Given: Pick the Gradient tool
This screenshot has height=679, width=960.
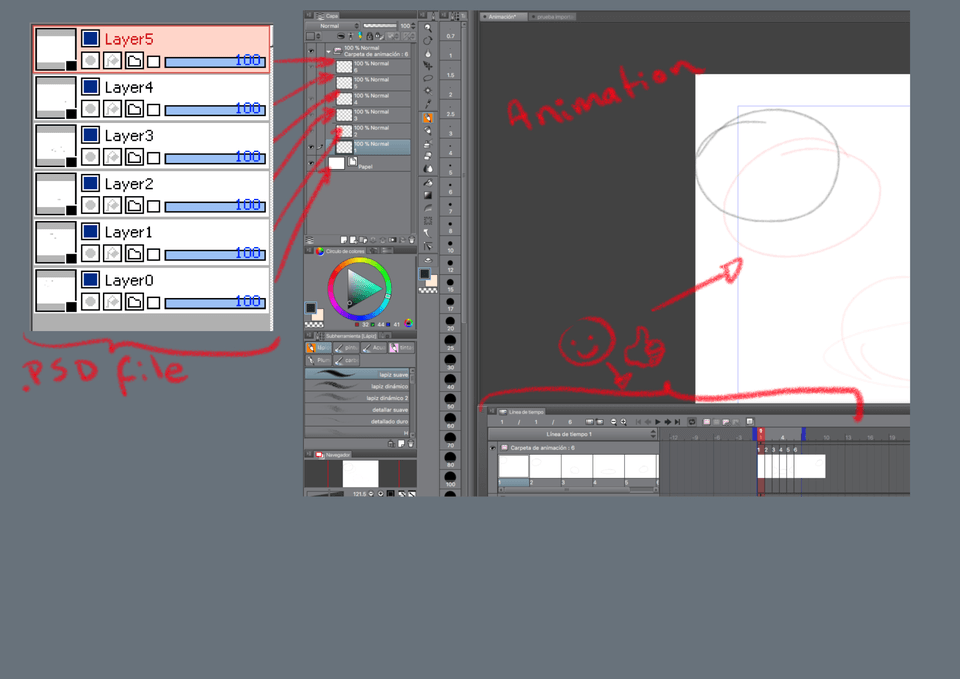Looking at the screenshot, I should pyautogui.click(x=428, y=196).
